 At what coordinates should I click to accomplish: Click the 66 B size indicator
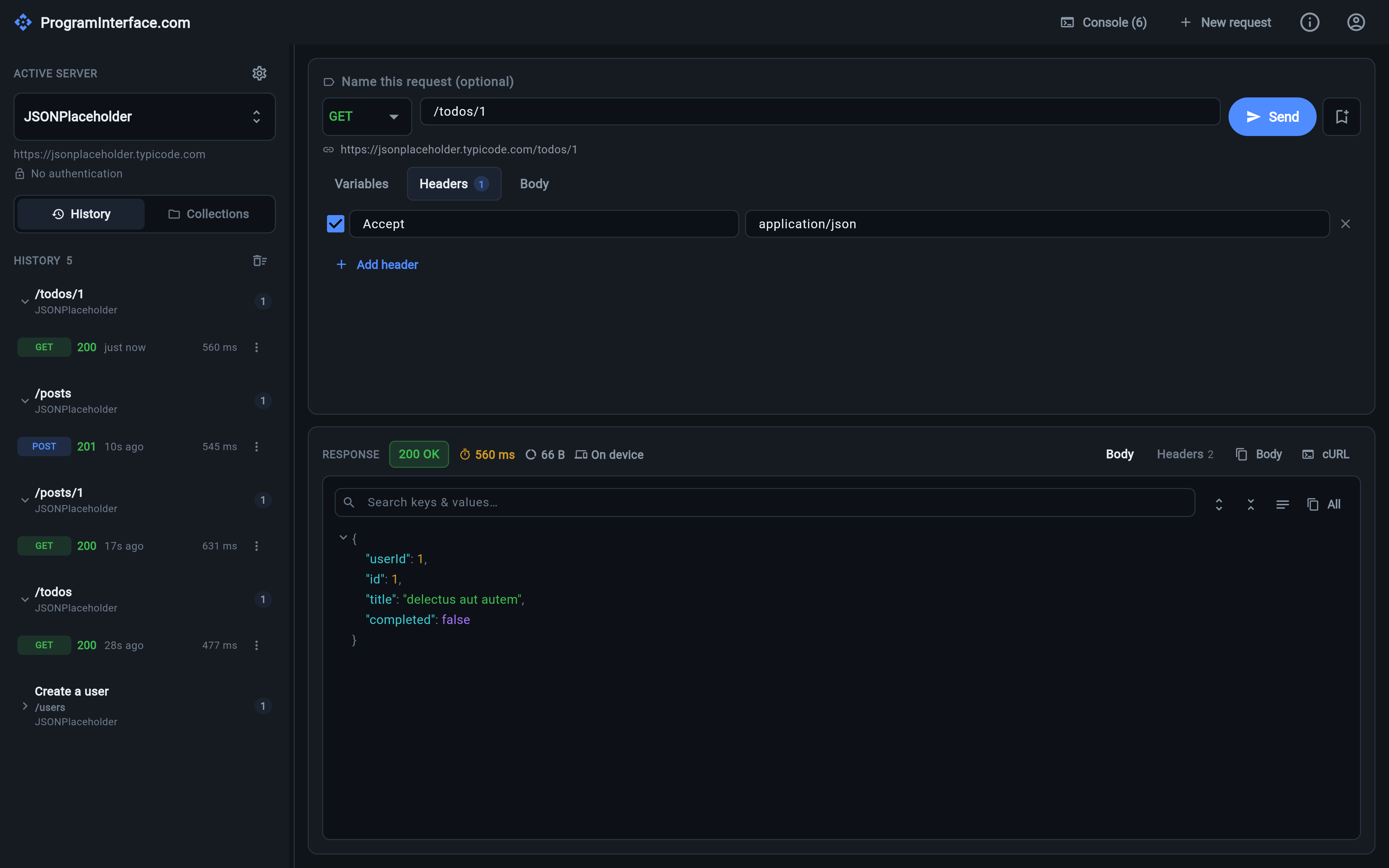click(545, 455)
